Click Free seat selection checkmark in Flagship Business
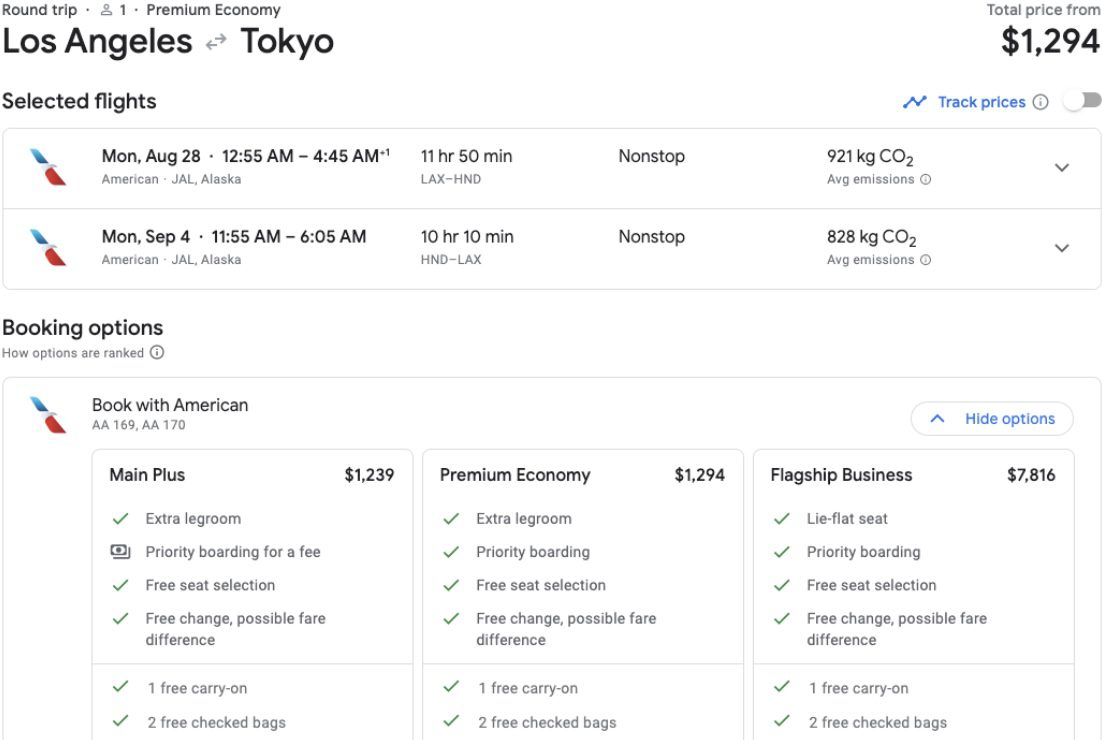Screen dimensions: 1102x740 pos(782,585)
